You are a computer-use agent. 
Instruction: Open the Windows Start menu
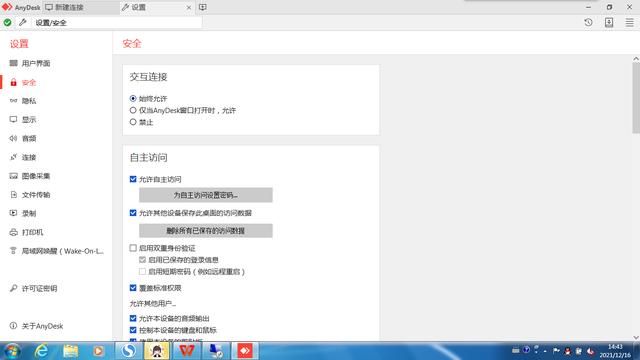[12, 351]
